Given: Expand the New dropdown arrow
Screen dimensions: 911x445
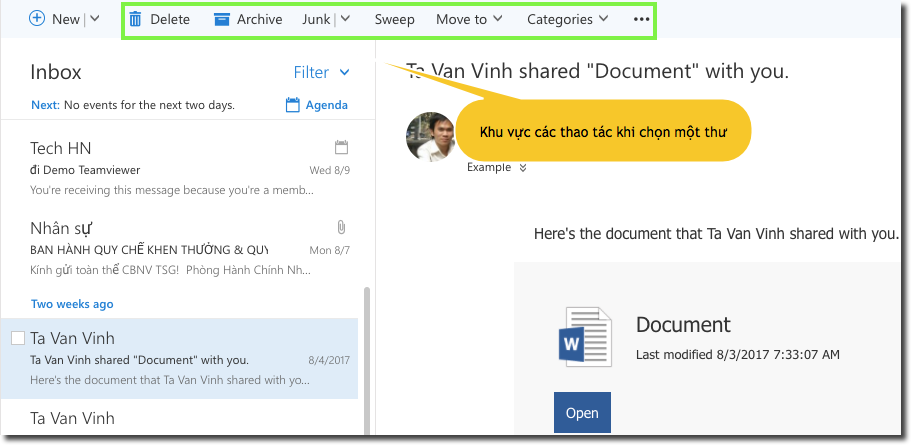Looking at the screenshot, I should (x=94, y=19).
